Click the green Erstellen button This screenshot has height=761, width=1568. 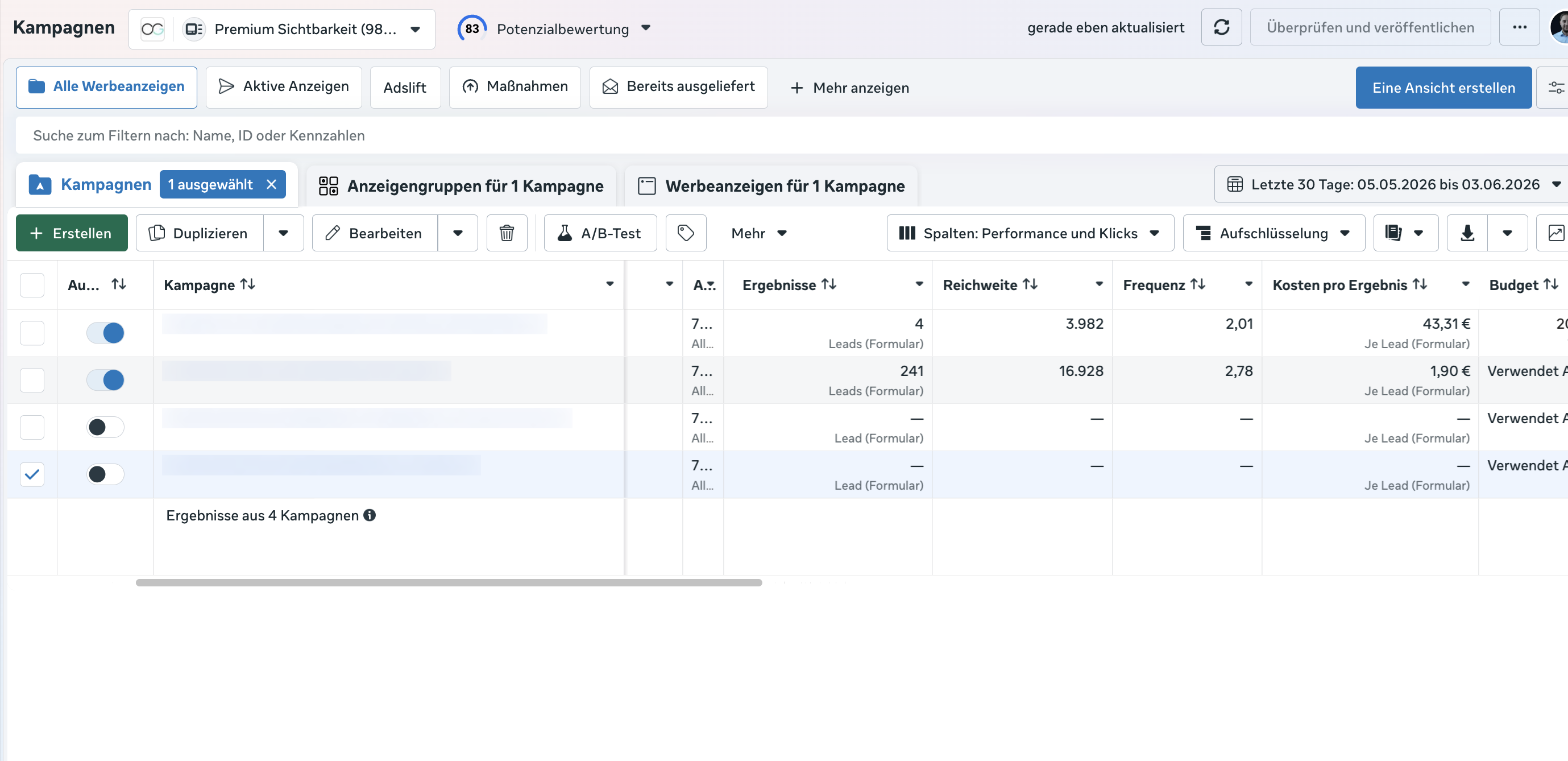pyautogui.click(x=72, y=233)
